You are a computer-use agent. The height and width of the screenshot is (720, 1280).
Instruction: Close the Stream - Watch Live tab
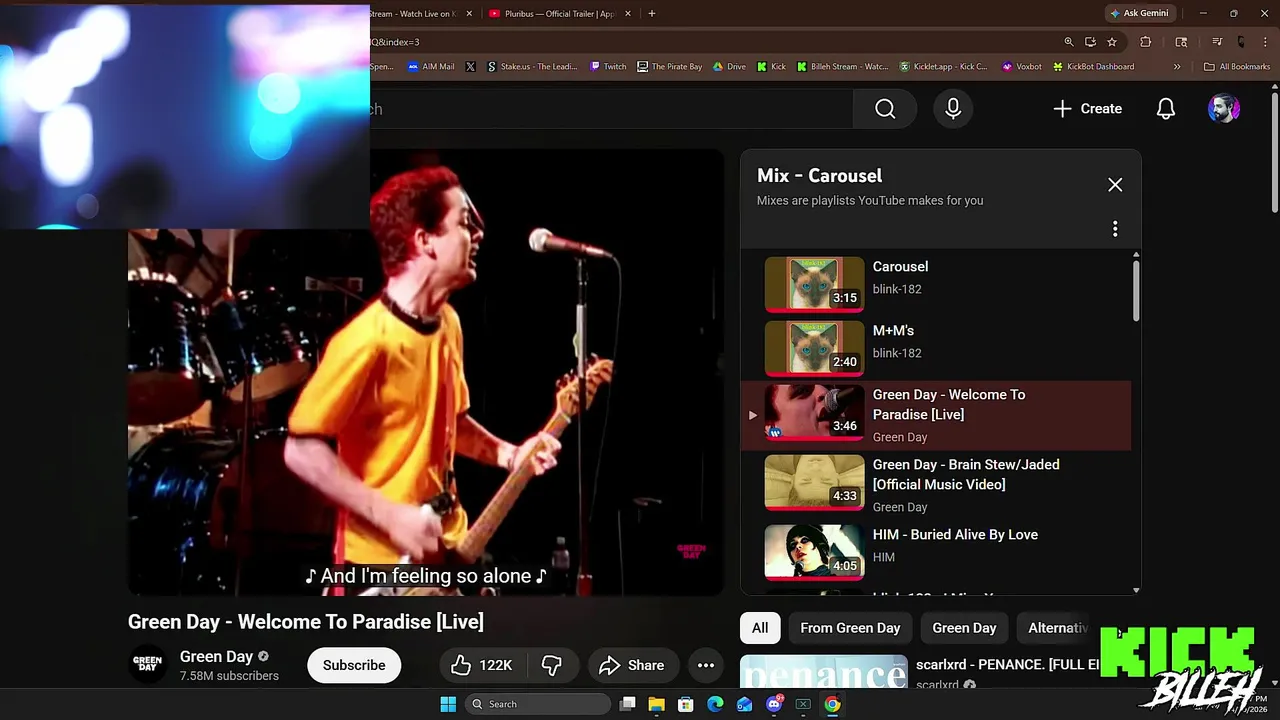click(x=469, y=14)
